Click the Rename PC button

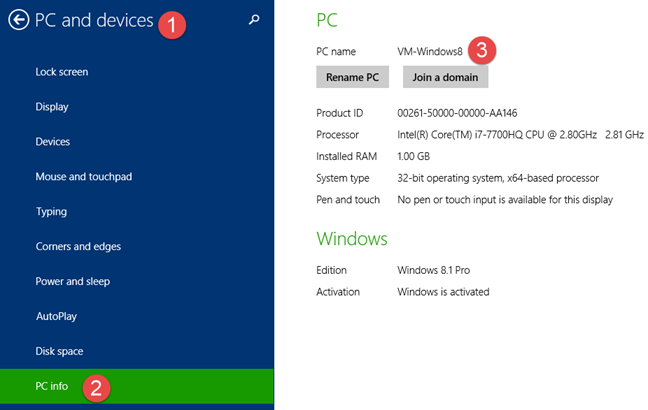[352, 77]
